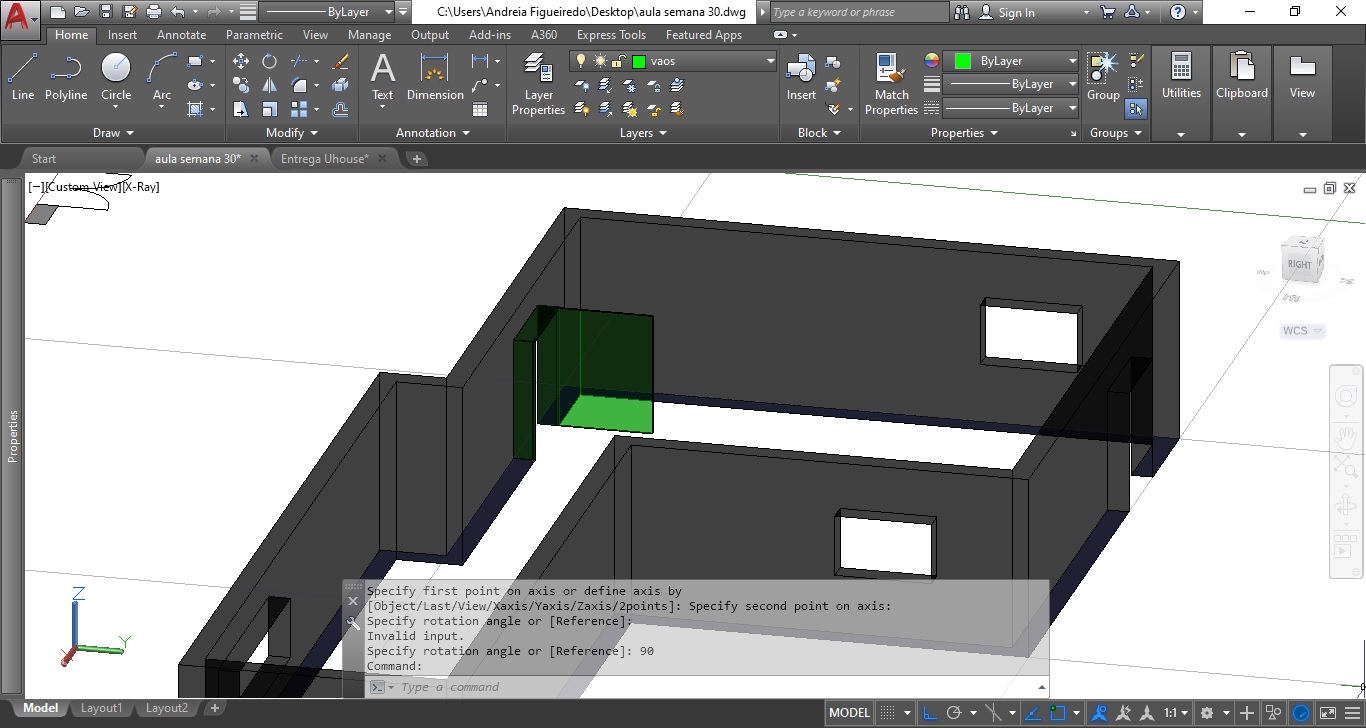Switch to Entrega Uhouse drawing tab
1366x728 pixels.
pyautogui.click(x=324, y=158)
